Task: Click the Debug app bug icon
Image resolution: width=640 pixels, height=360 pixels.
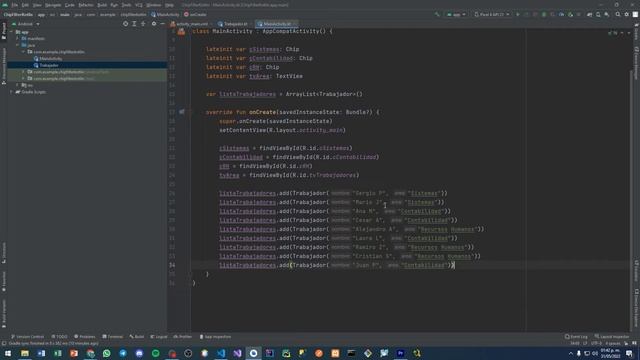Action: 544,14
